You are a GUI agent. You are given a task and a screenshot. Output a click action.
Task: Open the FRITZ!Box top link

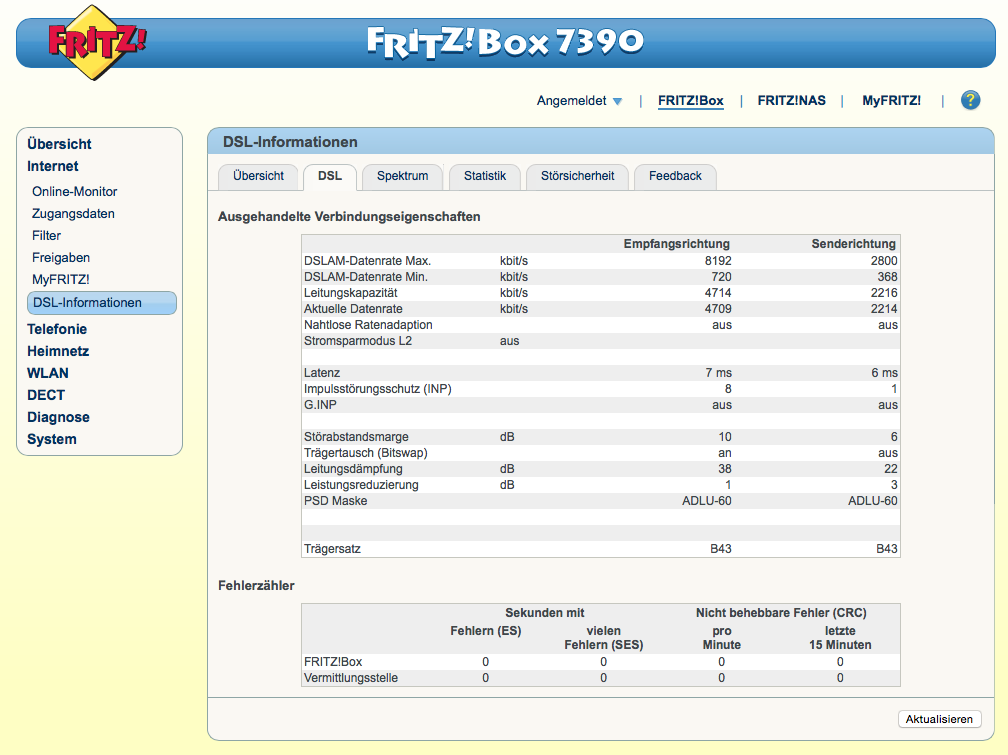(x=690, y=101)
